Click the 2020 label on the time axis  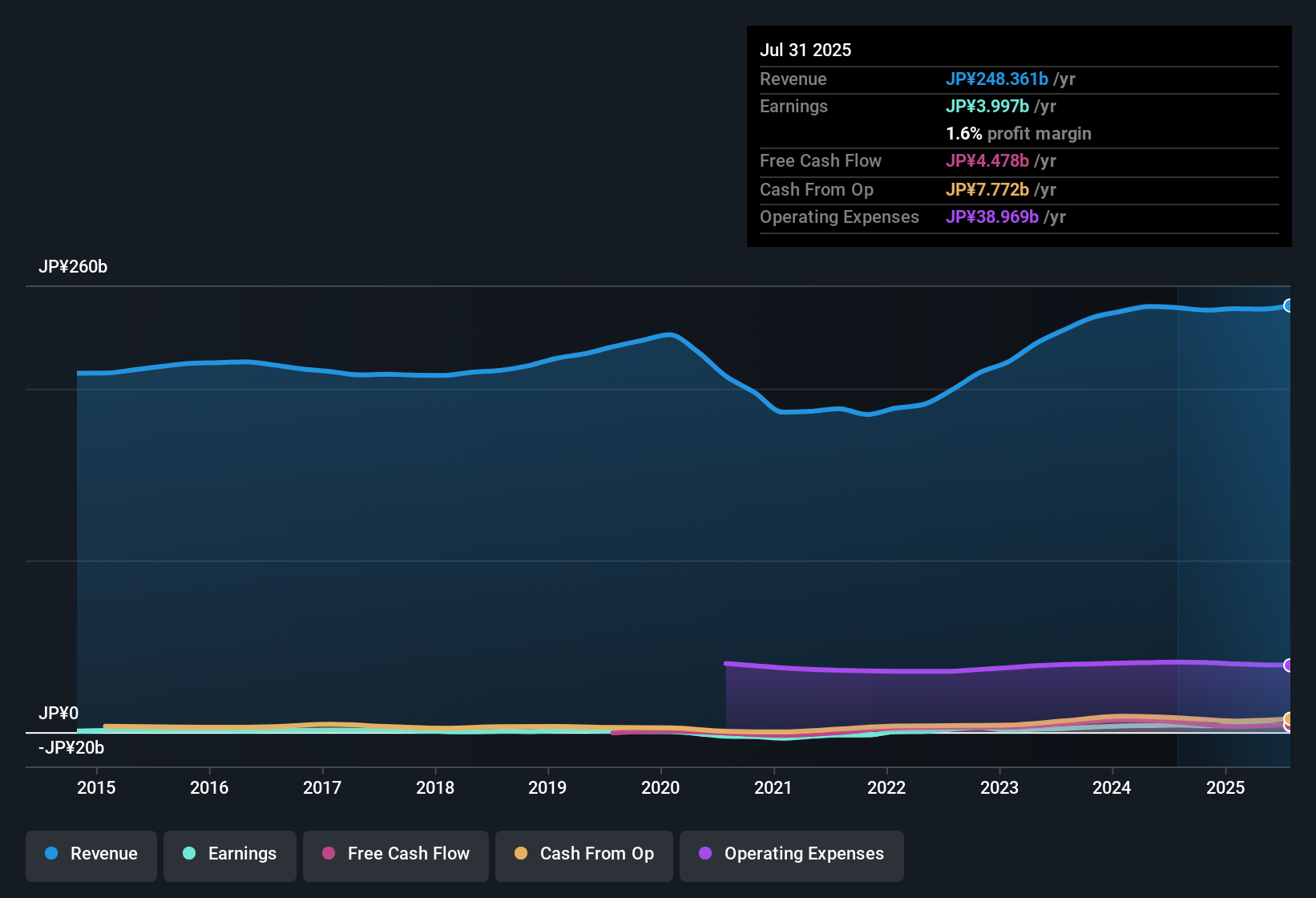pyautogui.click(x=660, y=788)
